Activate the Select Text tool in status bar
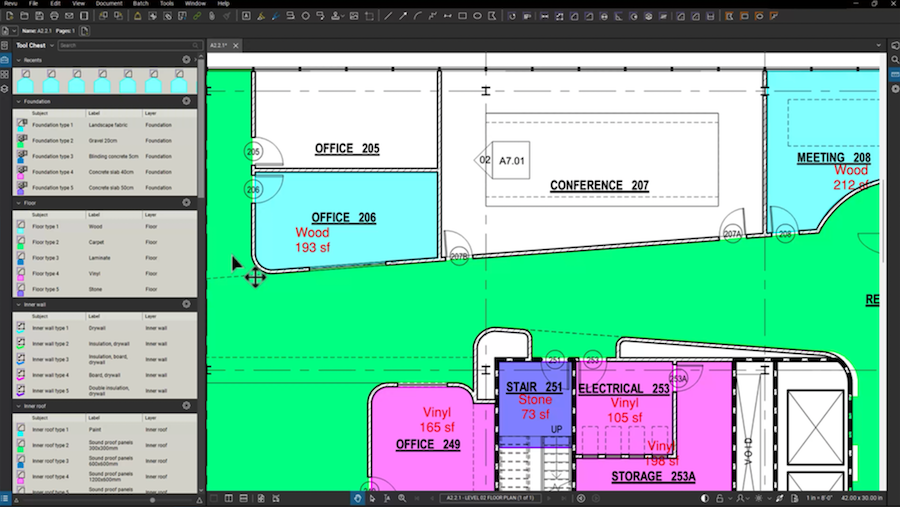The image size is (900, 507). point(387,498)
